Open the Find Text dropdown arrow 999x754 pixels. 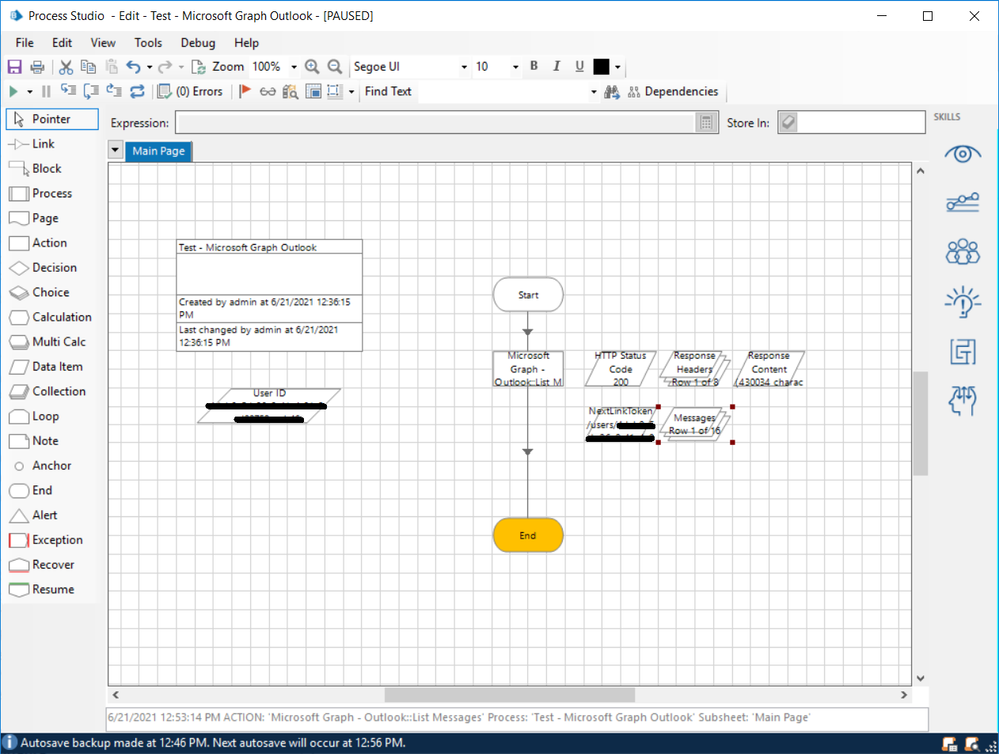click(x=594, y=92)
